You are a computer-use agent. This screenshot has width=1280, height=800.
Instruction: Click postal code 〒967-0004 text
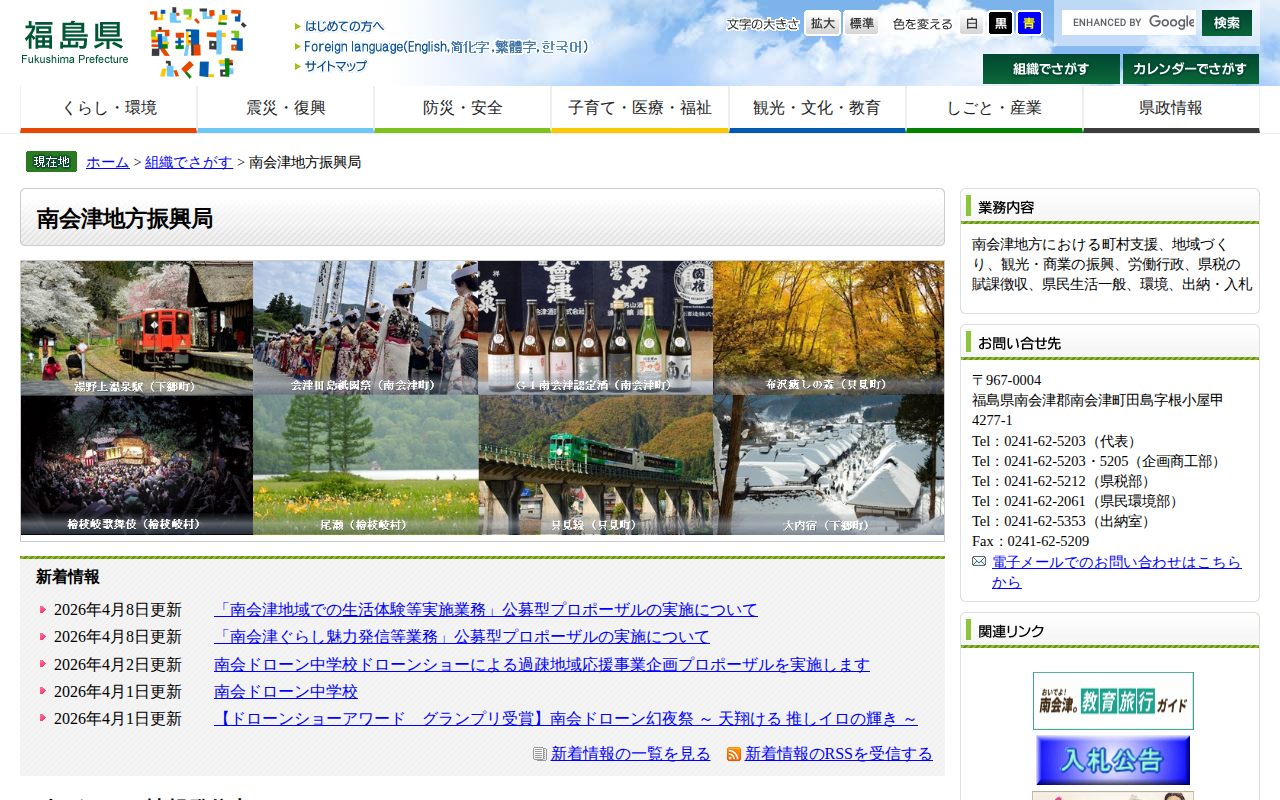click(1007, 381)
